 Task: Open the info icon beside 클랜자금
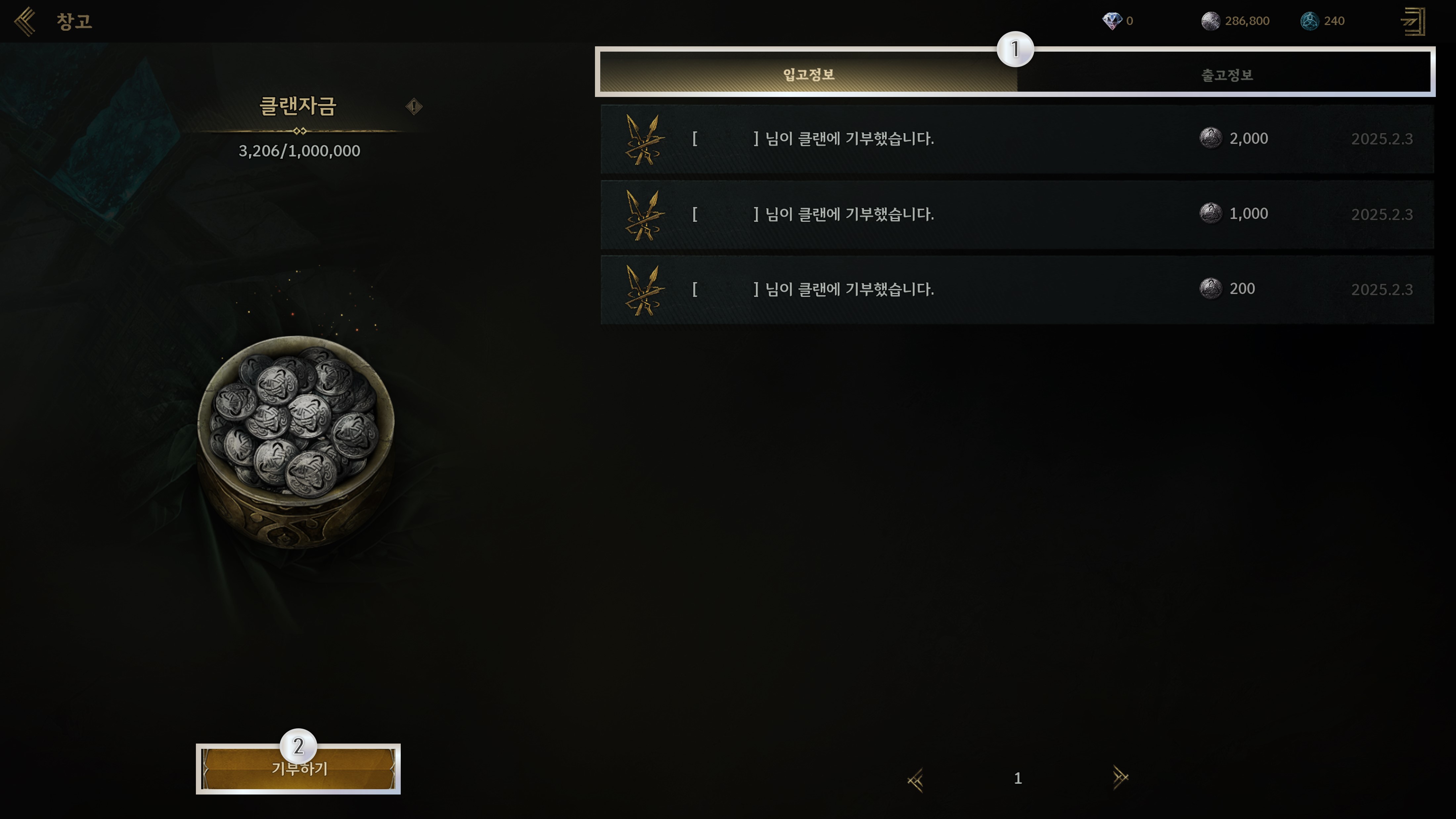click(x=414, y=106)
